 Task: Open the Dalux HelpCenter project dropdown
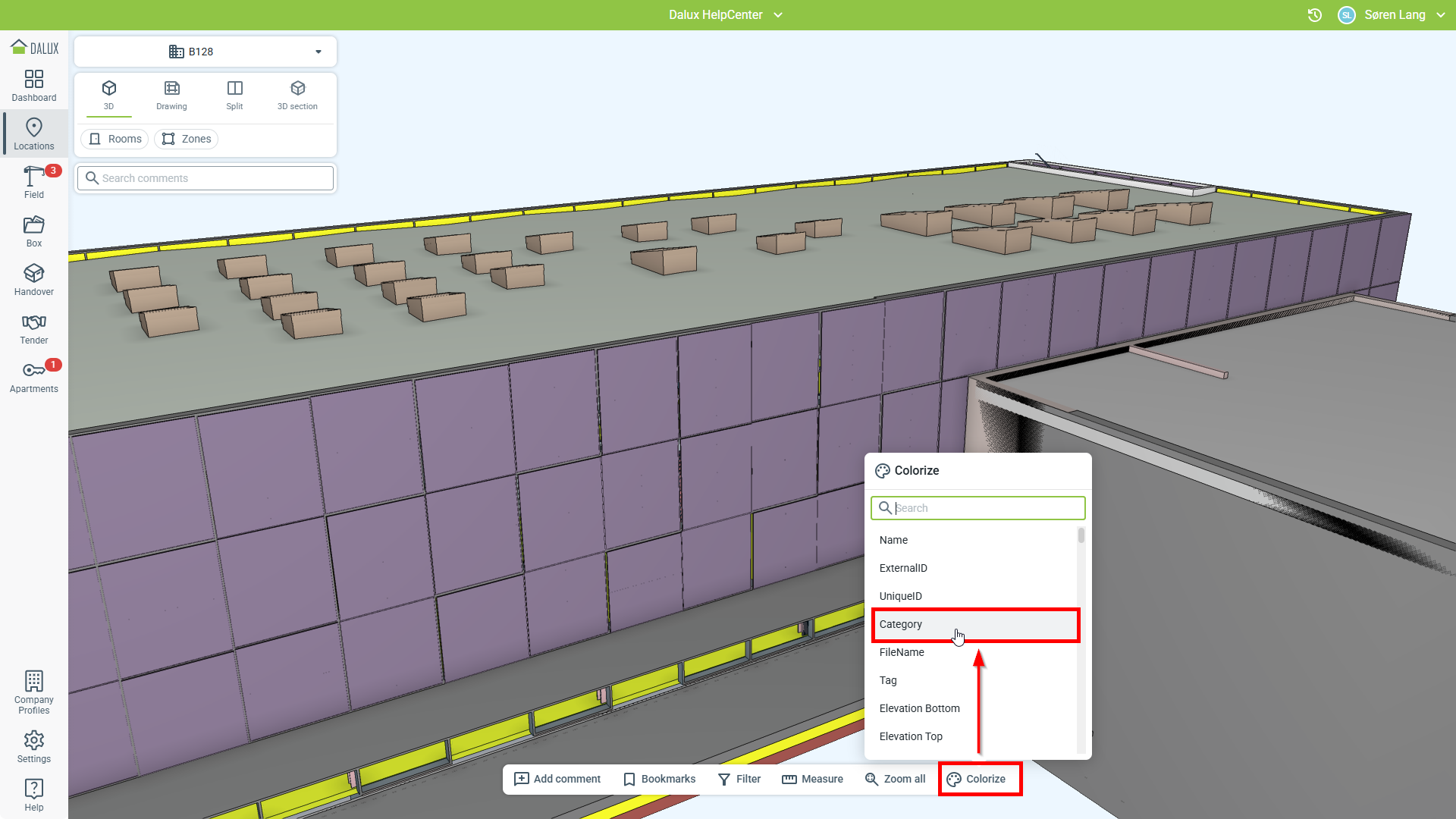725,15
